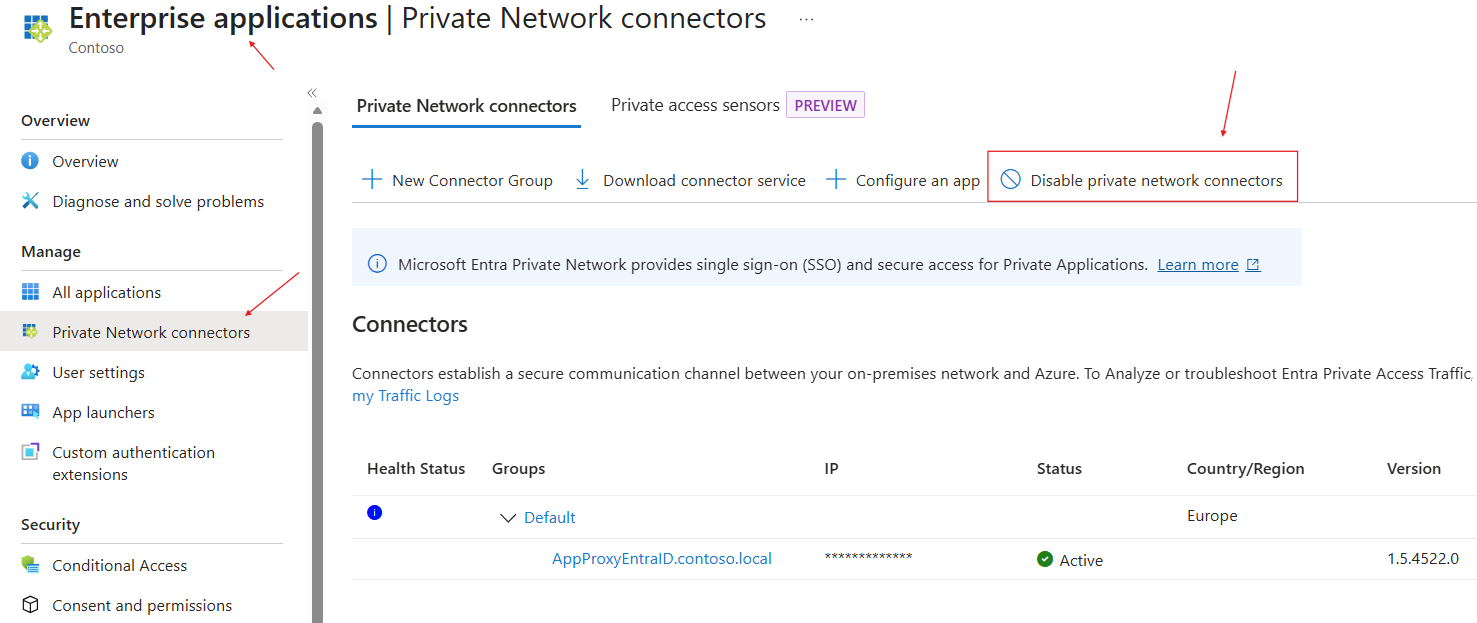
Task: Open Diagnose and solve problems
Action: [158, 201]
